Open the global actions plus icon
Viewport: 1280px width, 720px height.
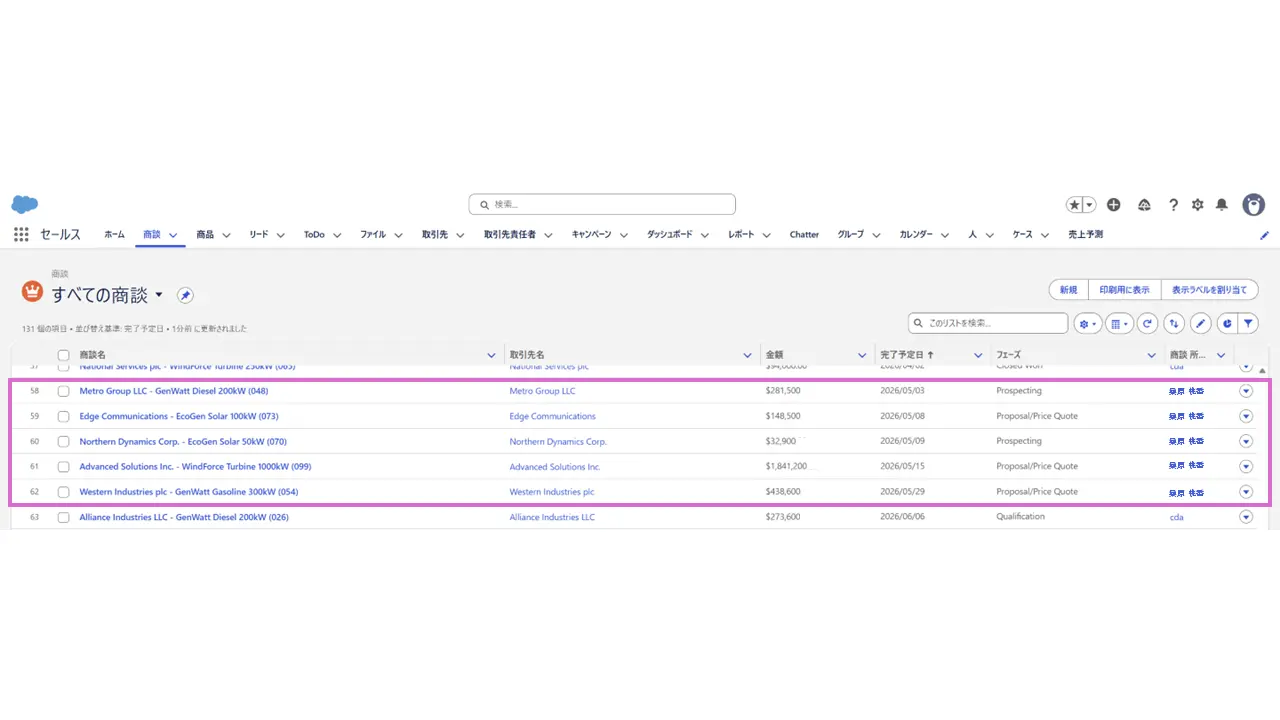click(x=1114, y=205)
